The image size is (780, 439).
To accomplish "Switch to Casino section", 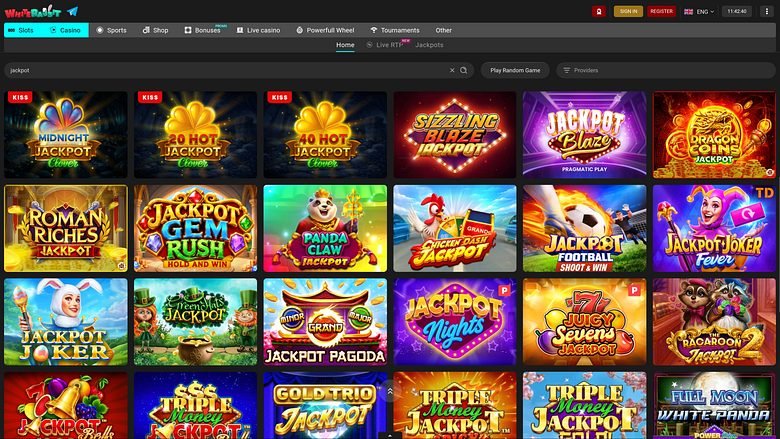I will 67,30.
